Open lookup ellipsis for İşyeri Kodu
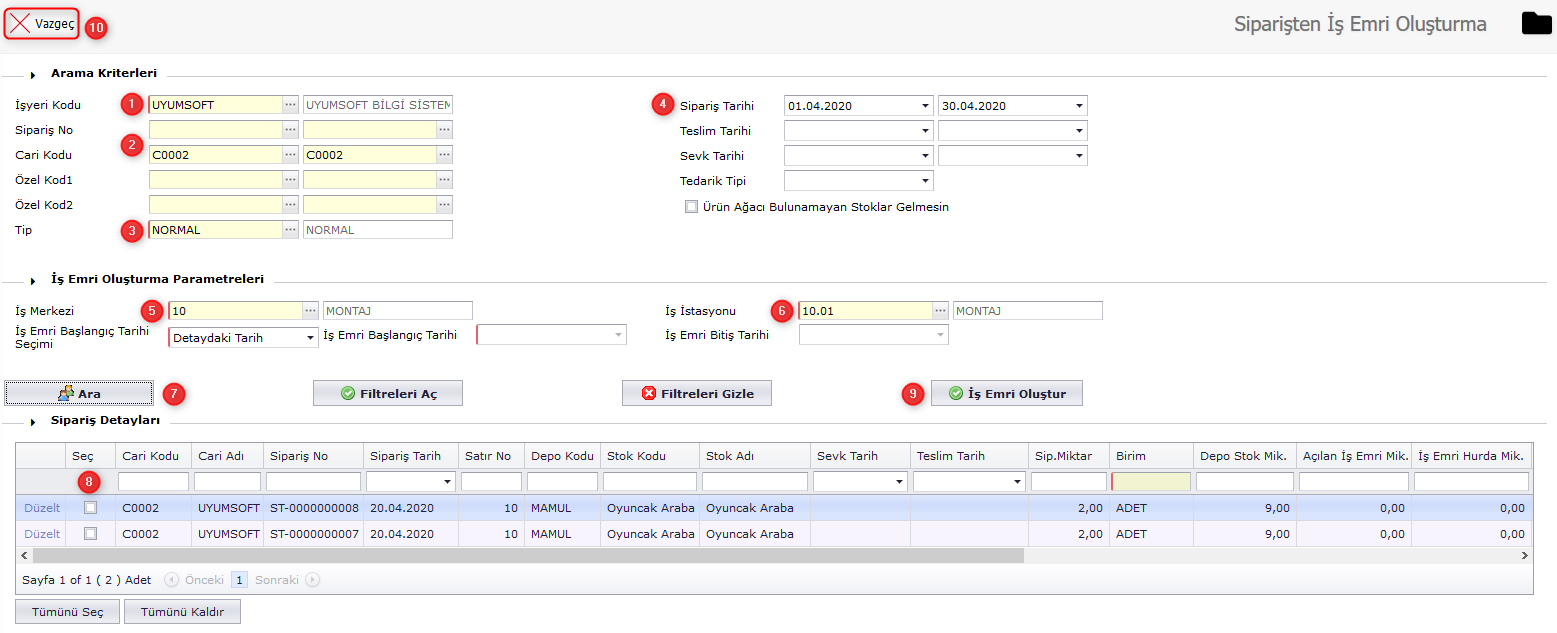This screenshot has height=633, width=1557. pos(290,105)
